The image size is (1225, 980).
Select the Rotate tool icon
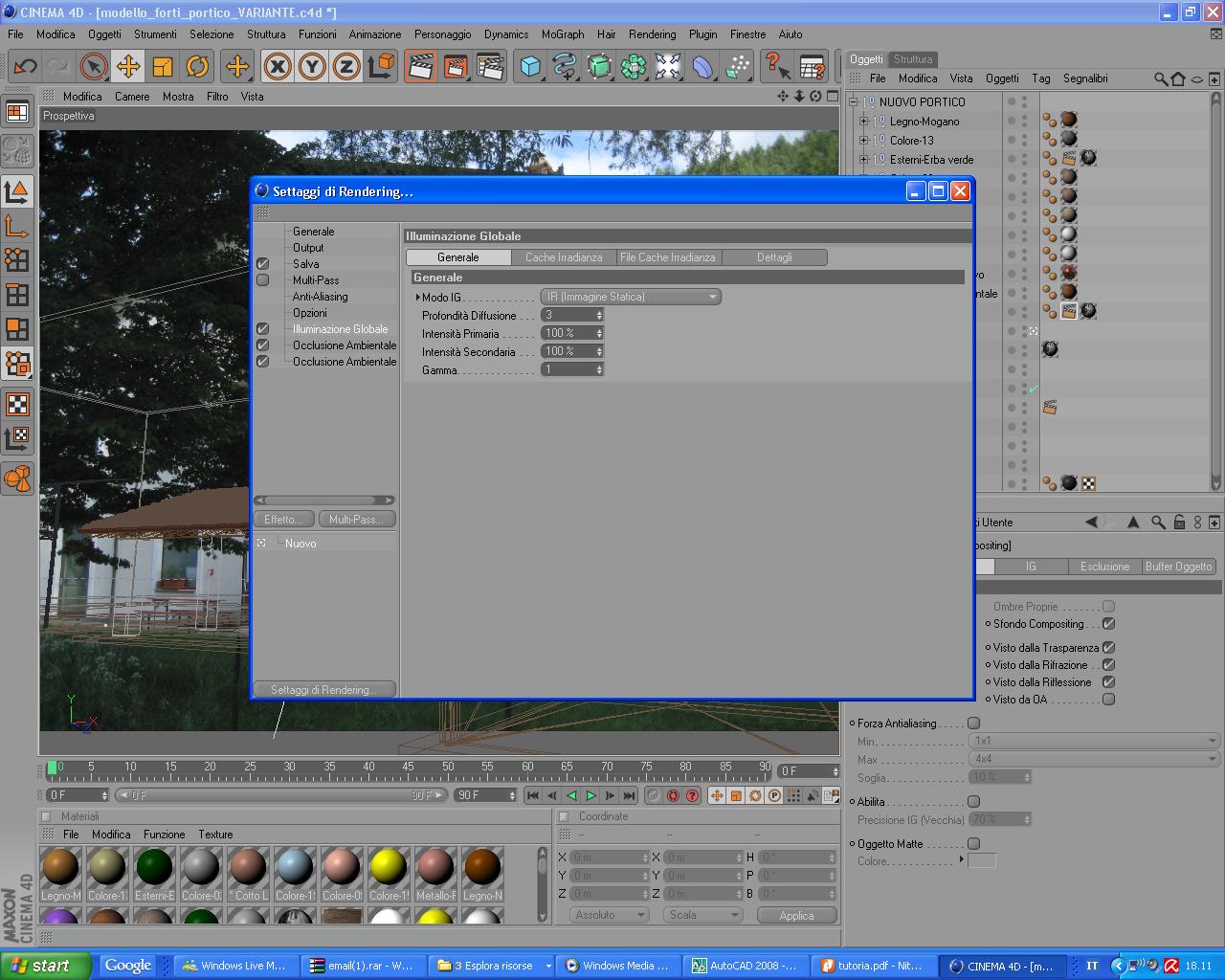click(x=197, y=66)
